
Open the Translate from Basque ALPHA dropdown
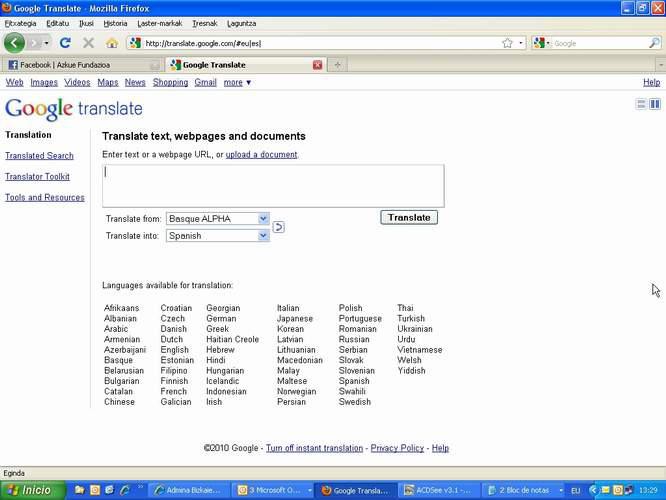coord(217,219)
